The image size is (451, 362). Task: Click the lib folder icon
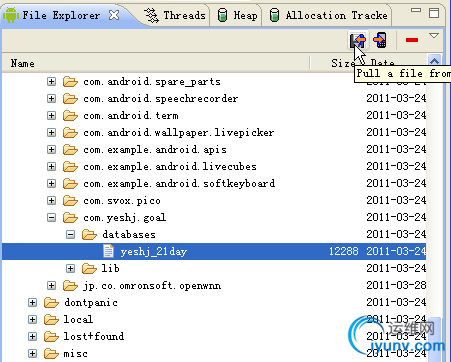coord(89,269)
